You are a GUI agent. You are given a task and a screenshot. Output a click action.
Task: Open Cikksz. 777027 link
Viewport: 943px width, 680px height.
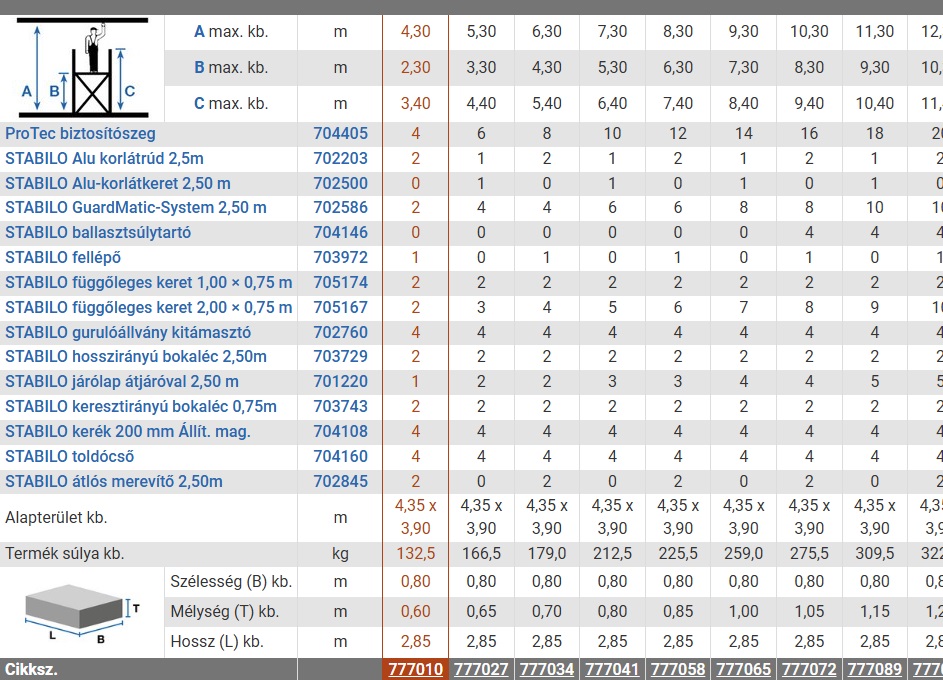pyautogui.click(x=481, y=669)
